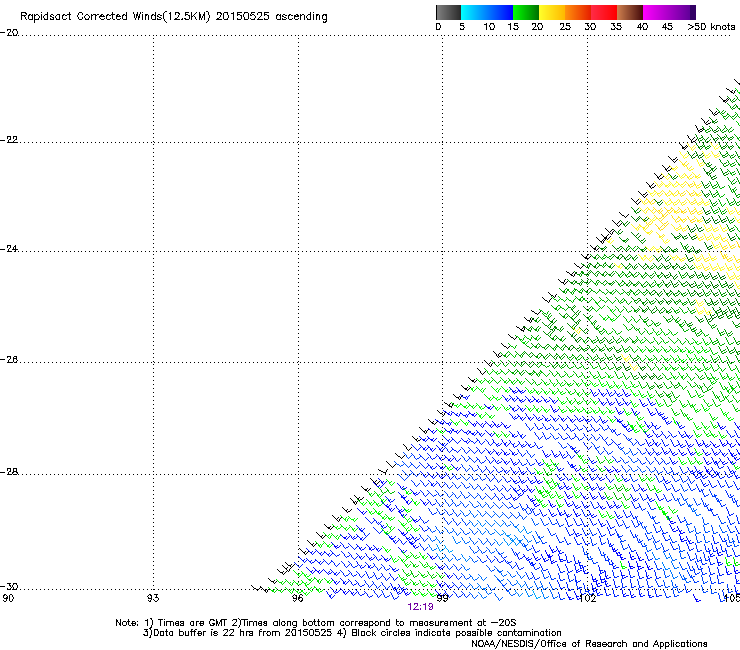
Task: Click the cyan 5-10 knots legend color
Action: [x=474, y=12]
